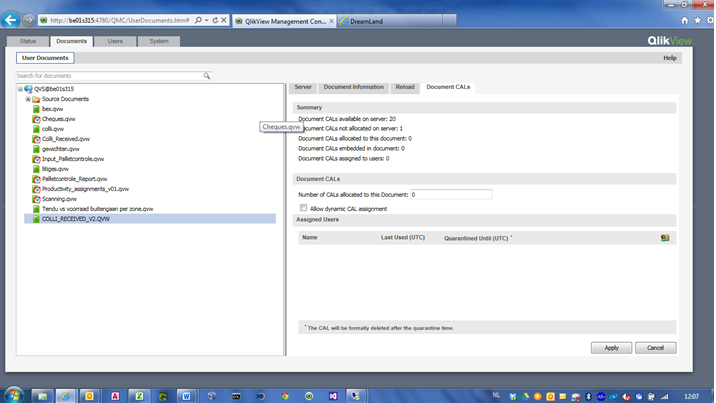Click the document search magnifier icon
Viewport: 716px width, 403px height.
pos(207,76)
